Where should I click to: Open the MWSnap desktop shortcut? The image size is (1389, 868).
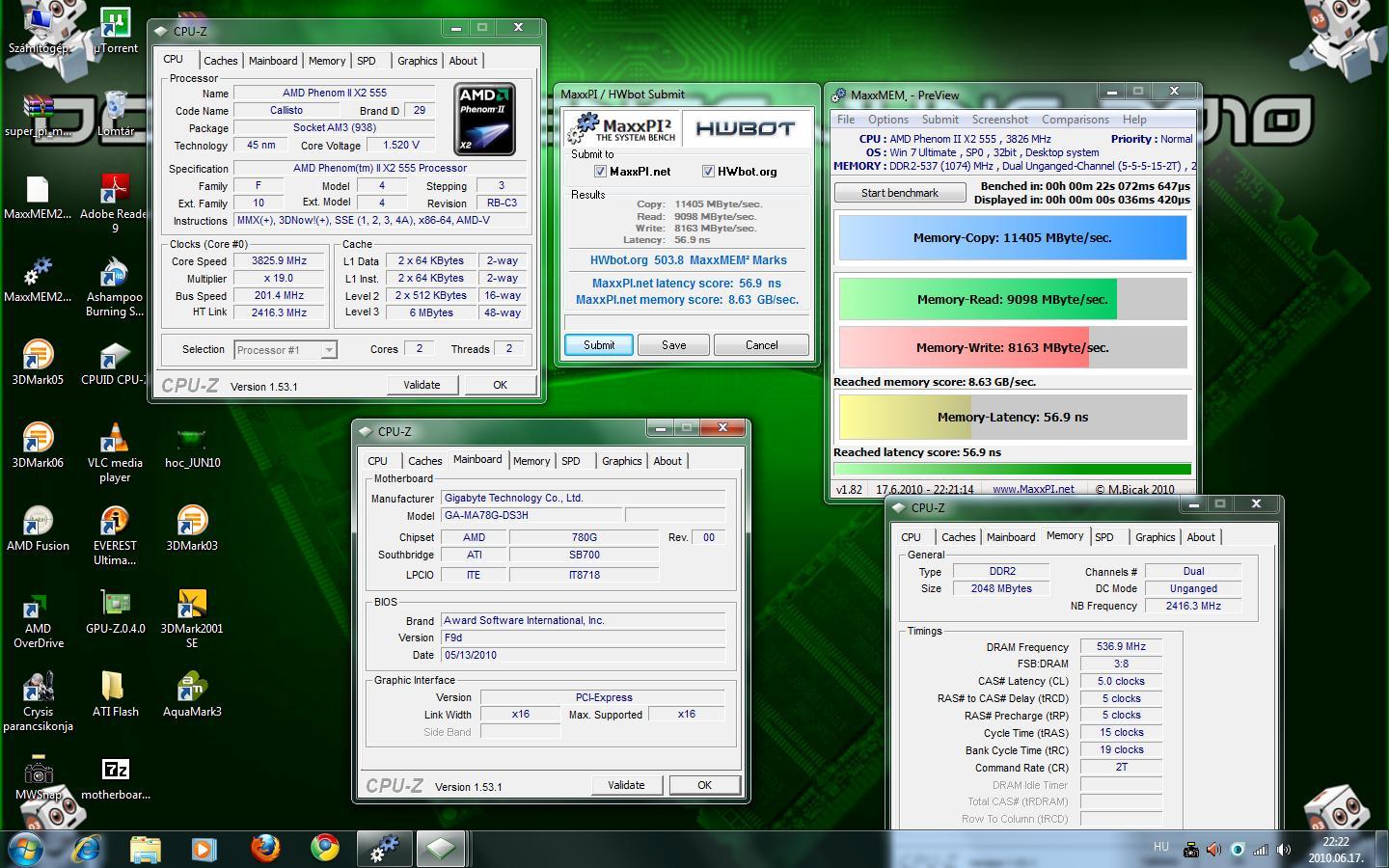coord(38,777)
